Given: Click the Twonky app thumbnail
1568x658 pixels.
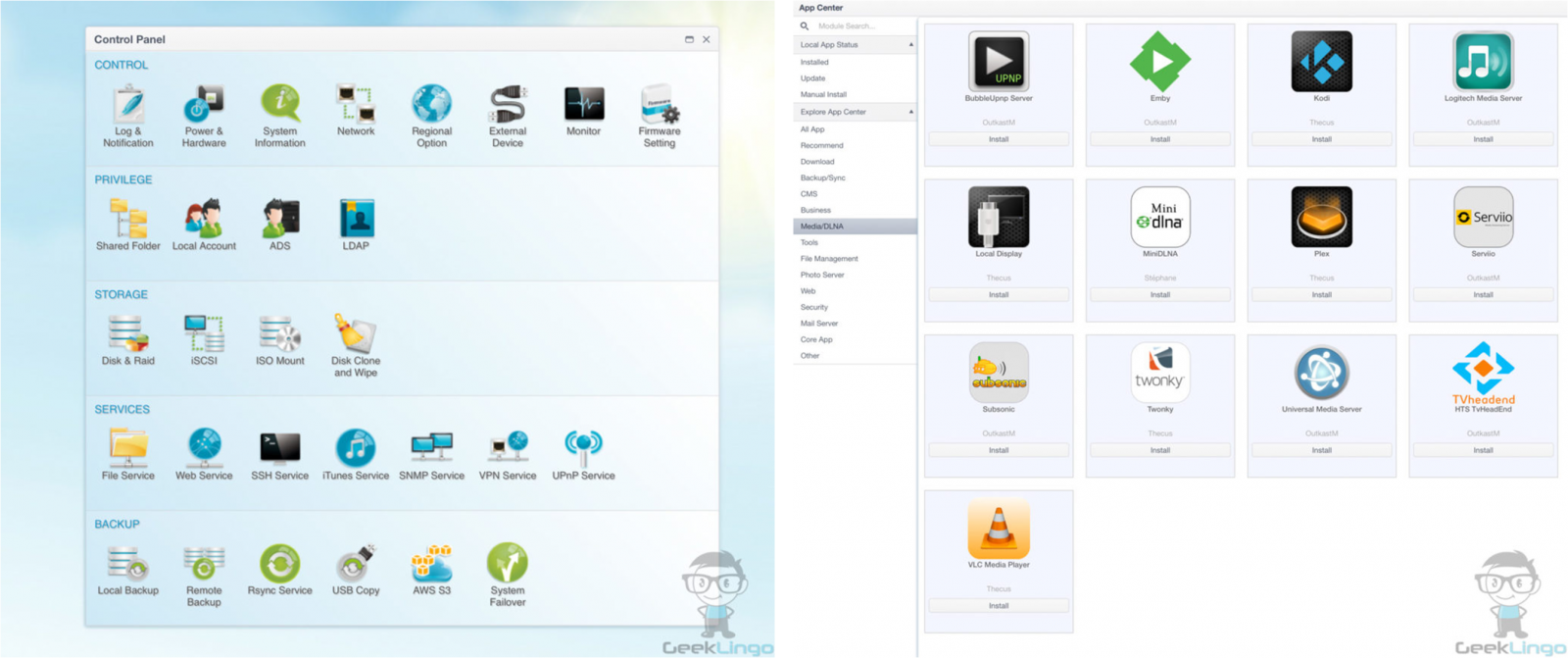Looking at the screenshot, I should (1160, 373).
